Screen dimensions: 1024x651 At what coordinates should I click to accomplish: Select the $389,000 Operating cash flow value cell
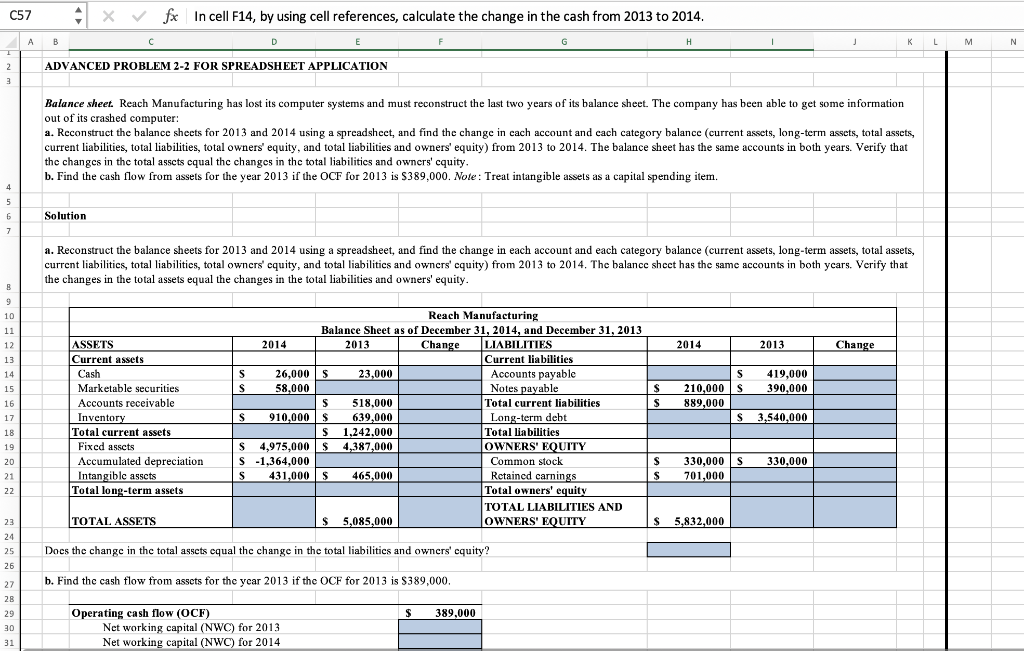438,613
